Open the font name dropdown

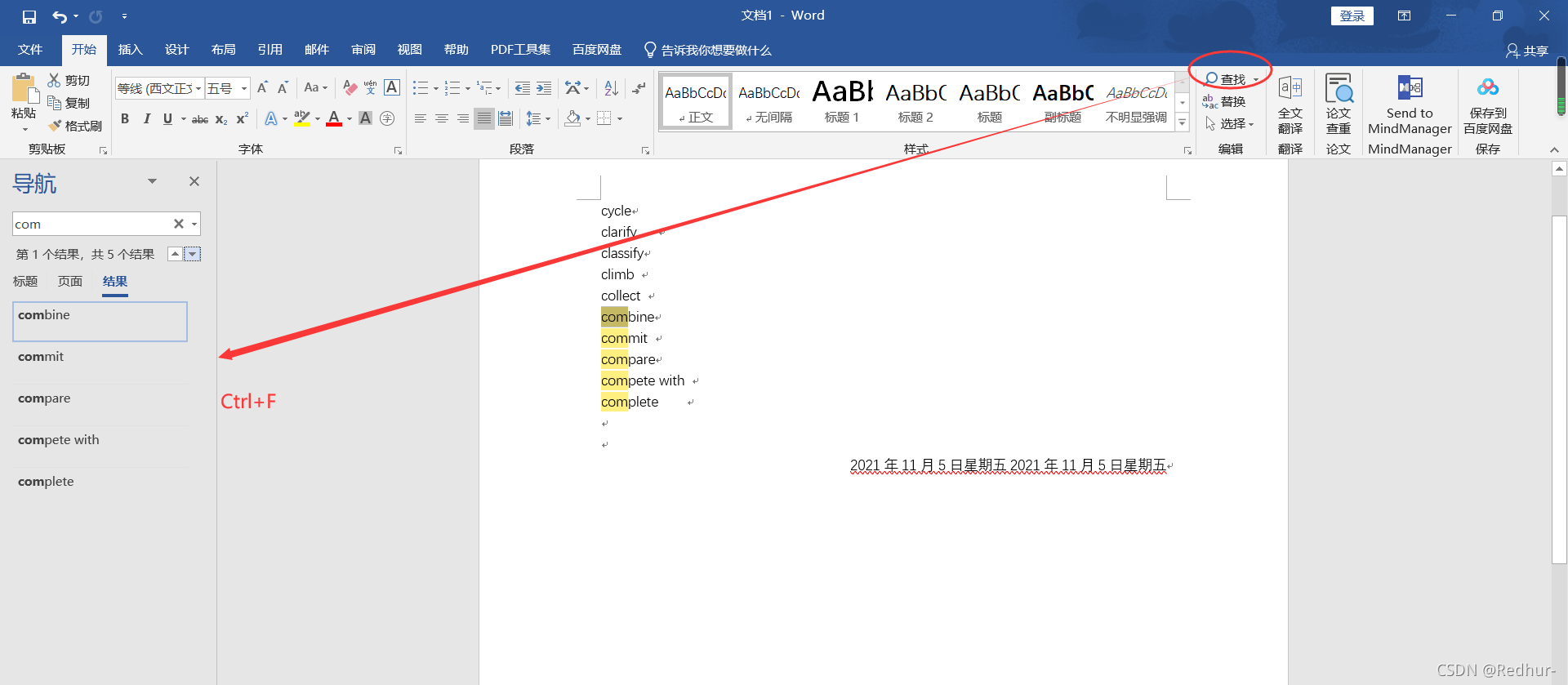[198, 88]
